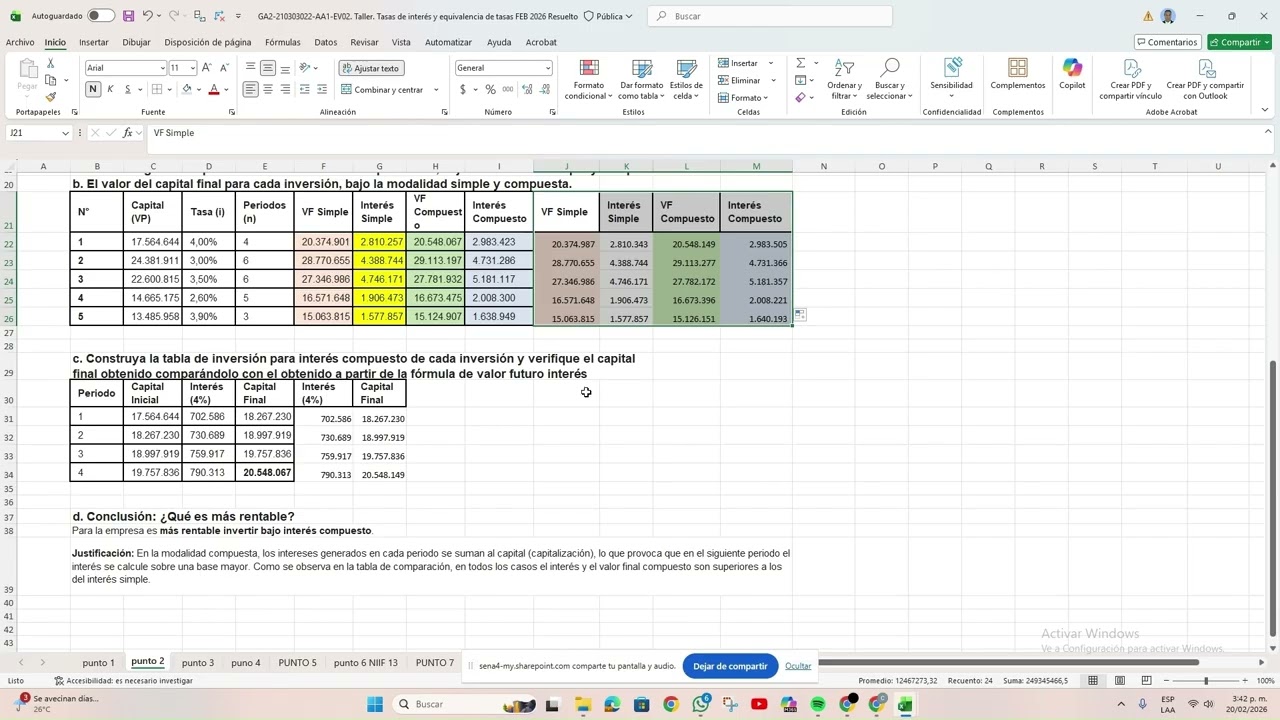Screen dimensions: 1280x720
Task: Click the AutoSum sigma icon
Action: (800, 63)
